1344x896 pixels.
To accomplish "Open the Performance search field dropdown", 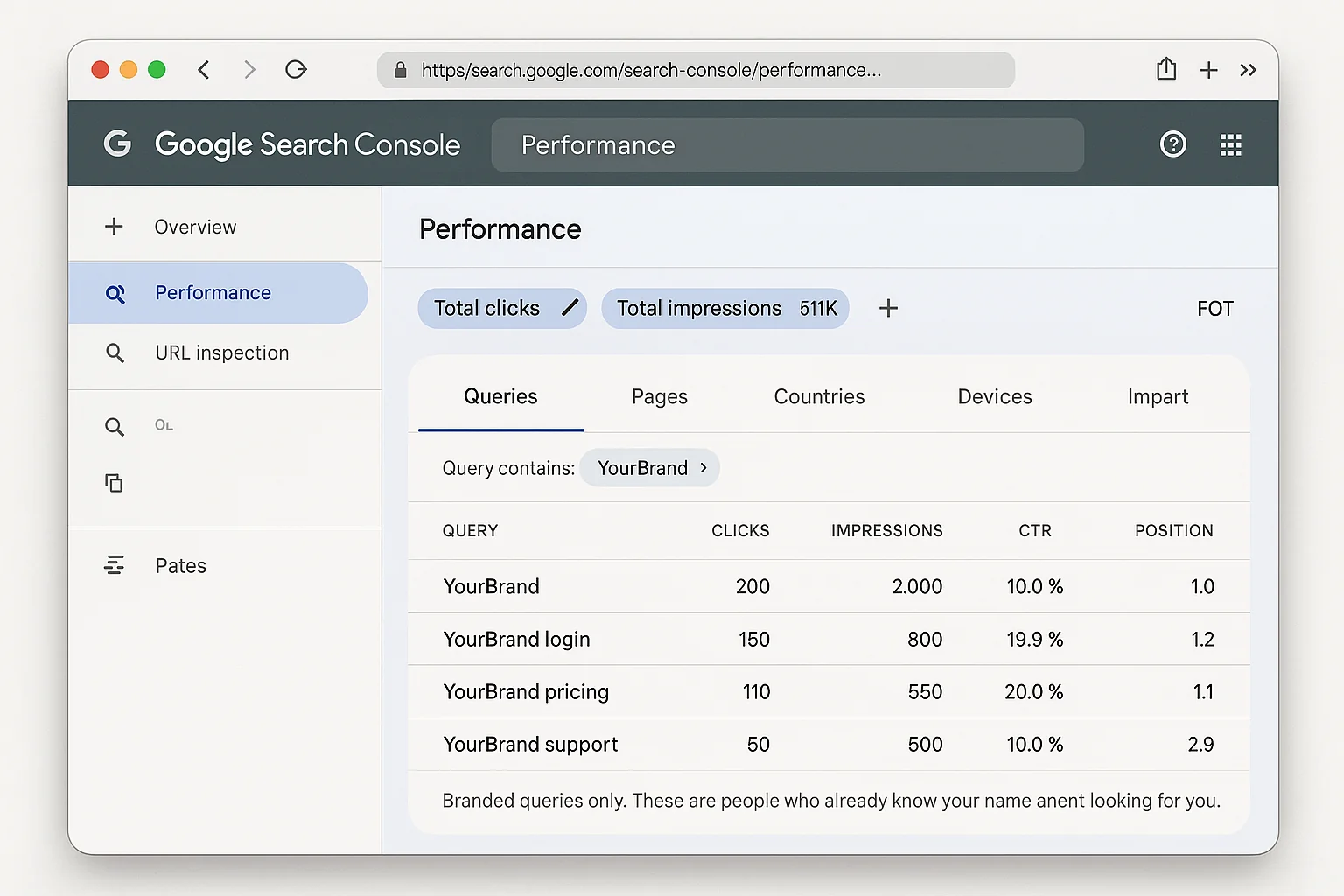I will pos(787,144).
